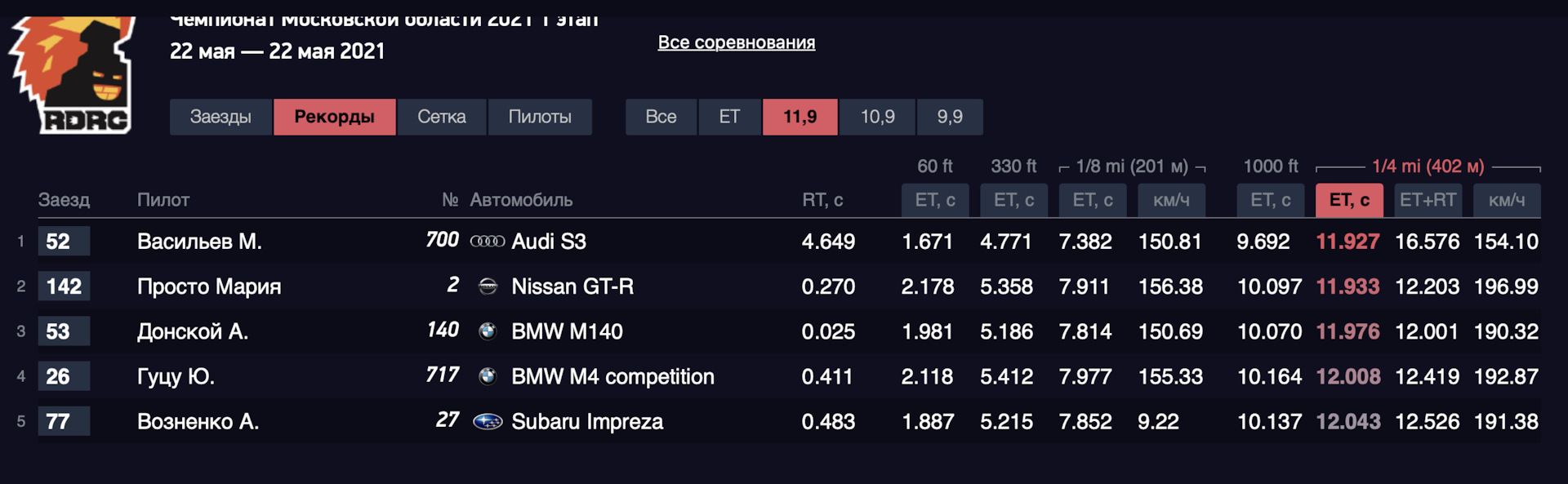Image resolution: width=1568 pixels, height=484 pixels.
Task: Open the Сетка tab
Action: pos(441,117)
